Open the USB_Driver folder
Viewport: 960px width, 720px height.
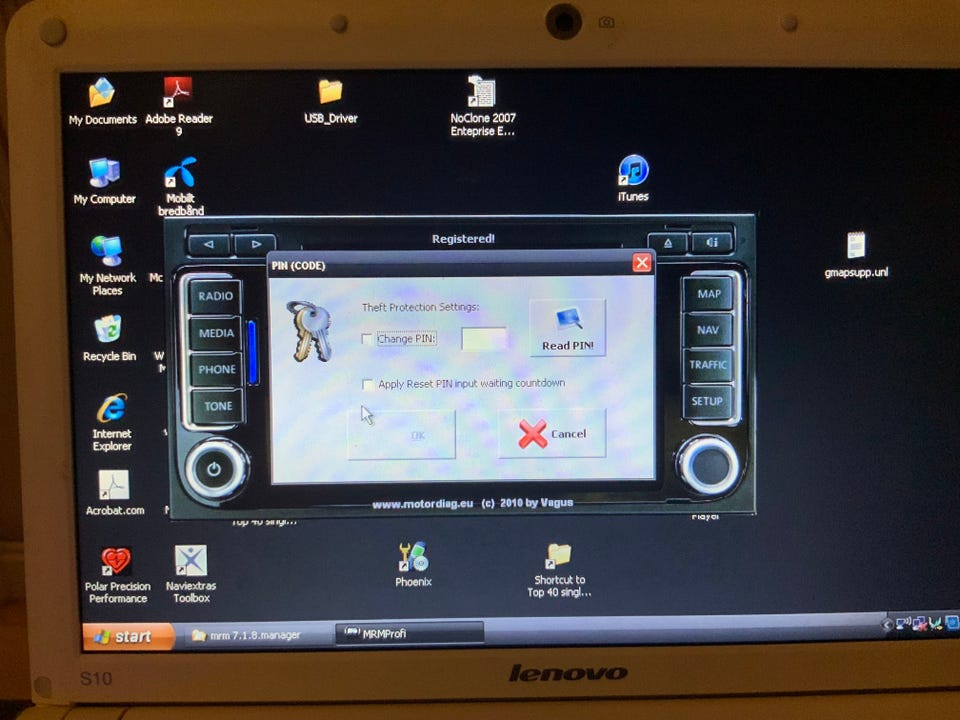pos(331,101)
